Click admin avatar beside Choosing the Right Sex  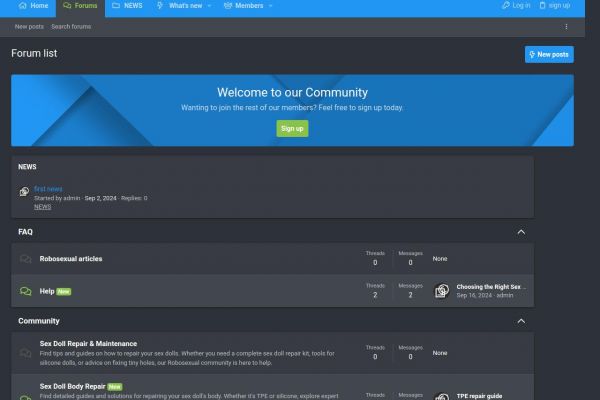click(x=442, y=291)
